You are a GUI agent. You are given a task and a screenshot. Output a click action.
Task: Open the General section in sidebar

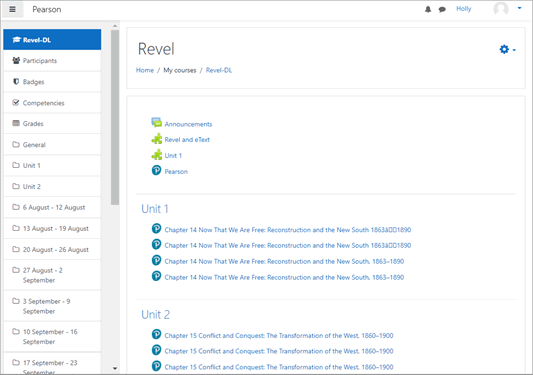[x=52, y=144]
